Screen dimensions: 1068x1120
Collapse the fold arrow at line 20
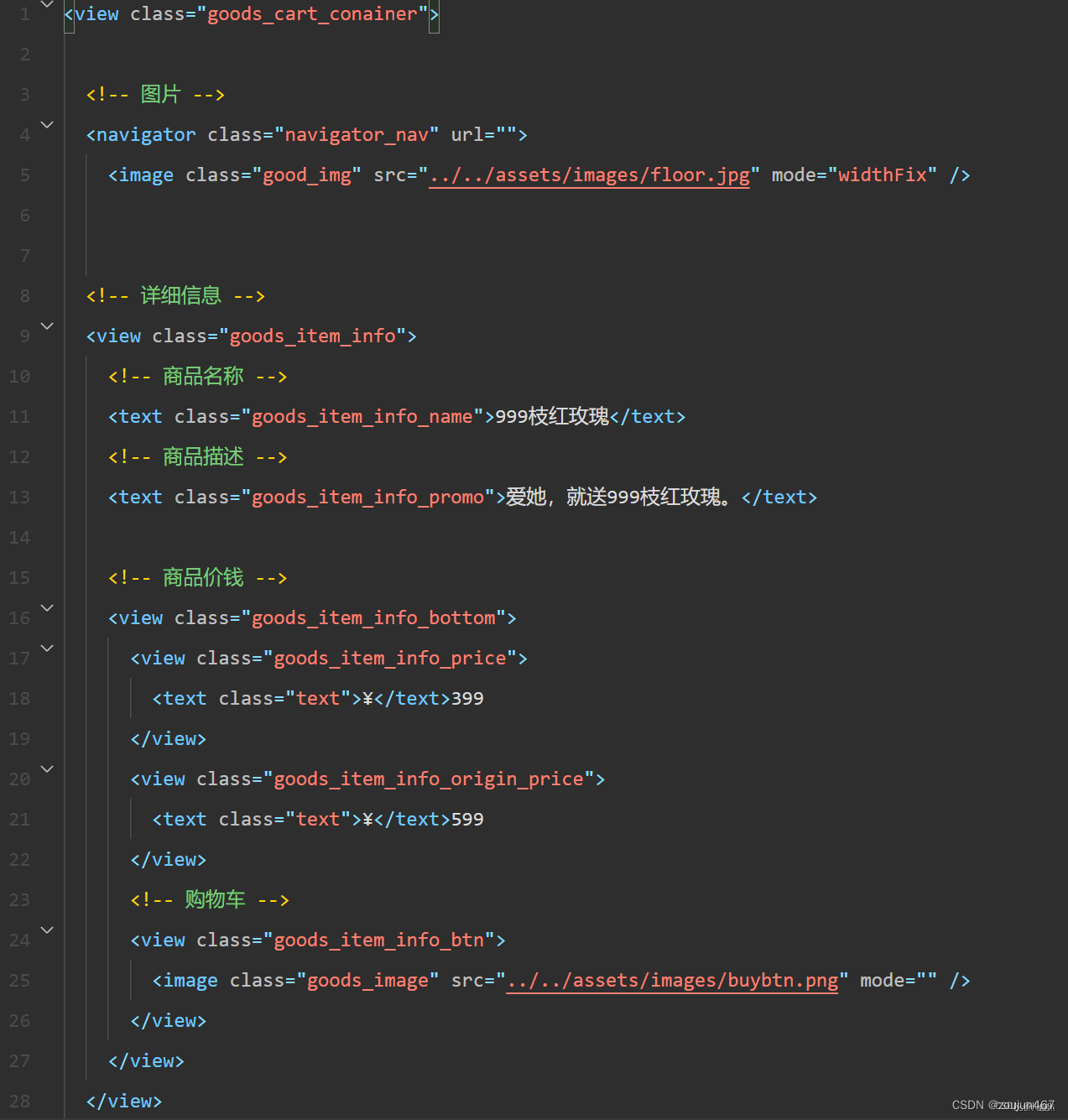click(47, 769)
